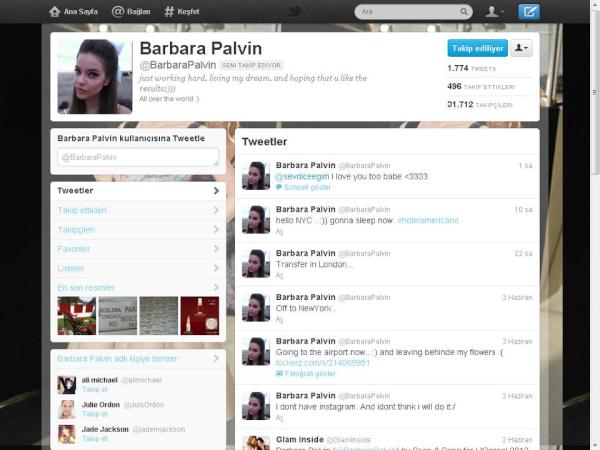Click the Sohbeti göster conversation link
Screen dimensions: 600x450
click(x=303, y=187)
